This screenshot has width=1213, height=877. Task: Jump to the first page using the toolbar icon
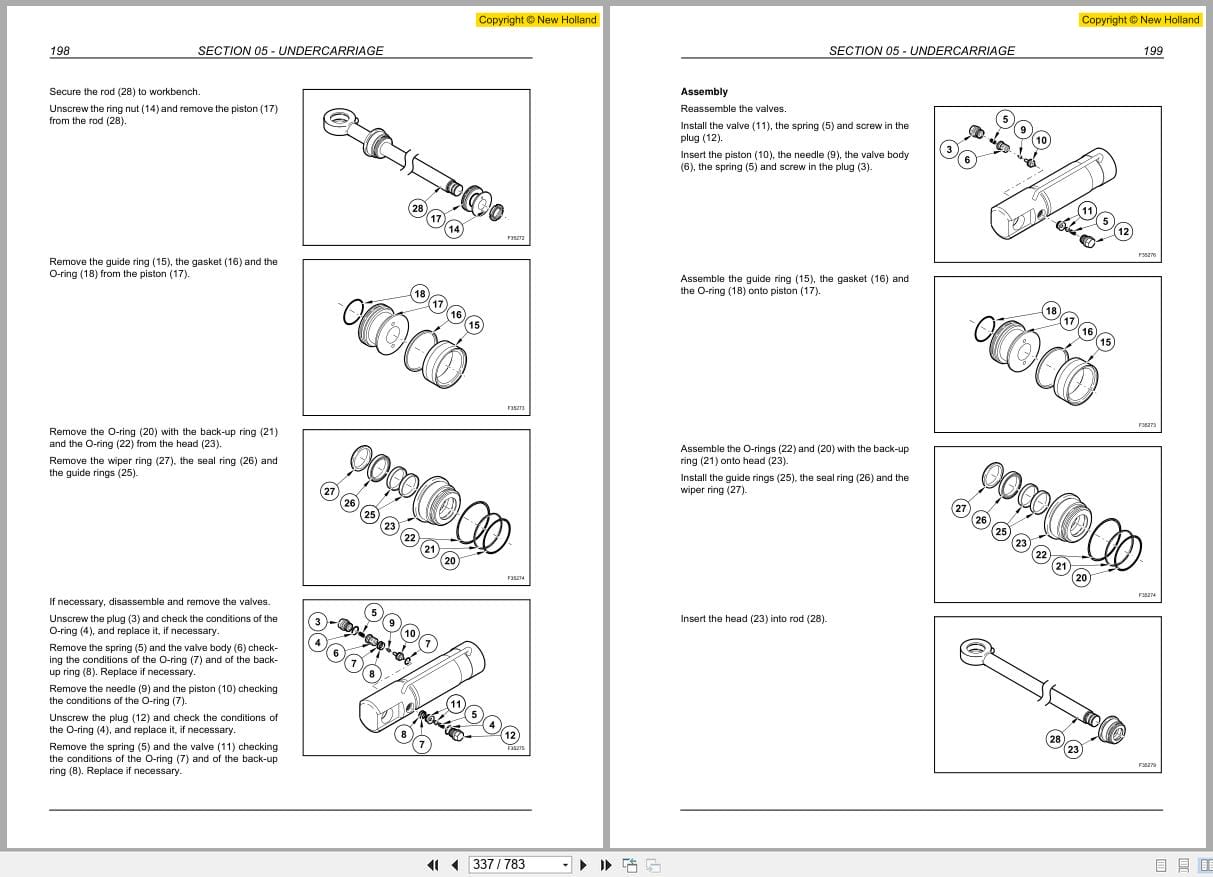[x=433, y=865]
